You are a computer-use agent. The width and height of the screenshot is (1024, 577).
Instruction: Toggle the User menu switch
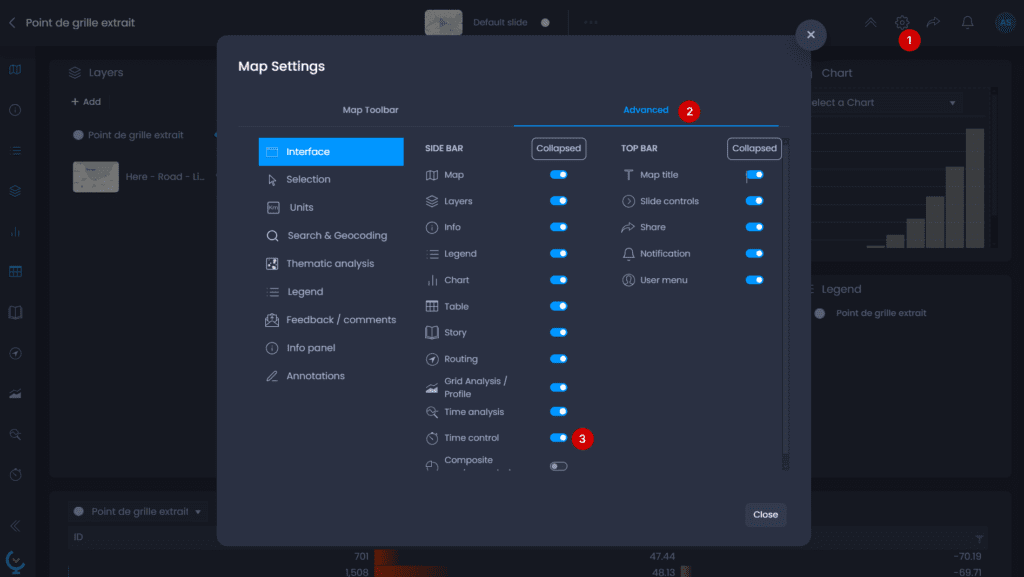(754, 280)
